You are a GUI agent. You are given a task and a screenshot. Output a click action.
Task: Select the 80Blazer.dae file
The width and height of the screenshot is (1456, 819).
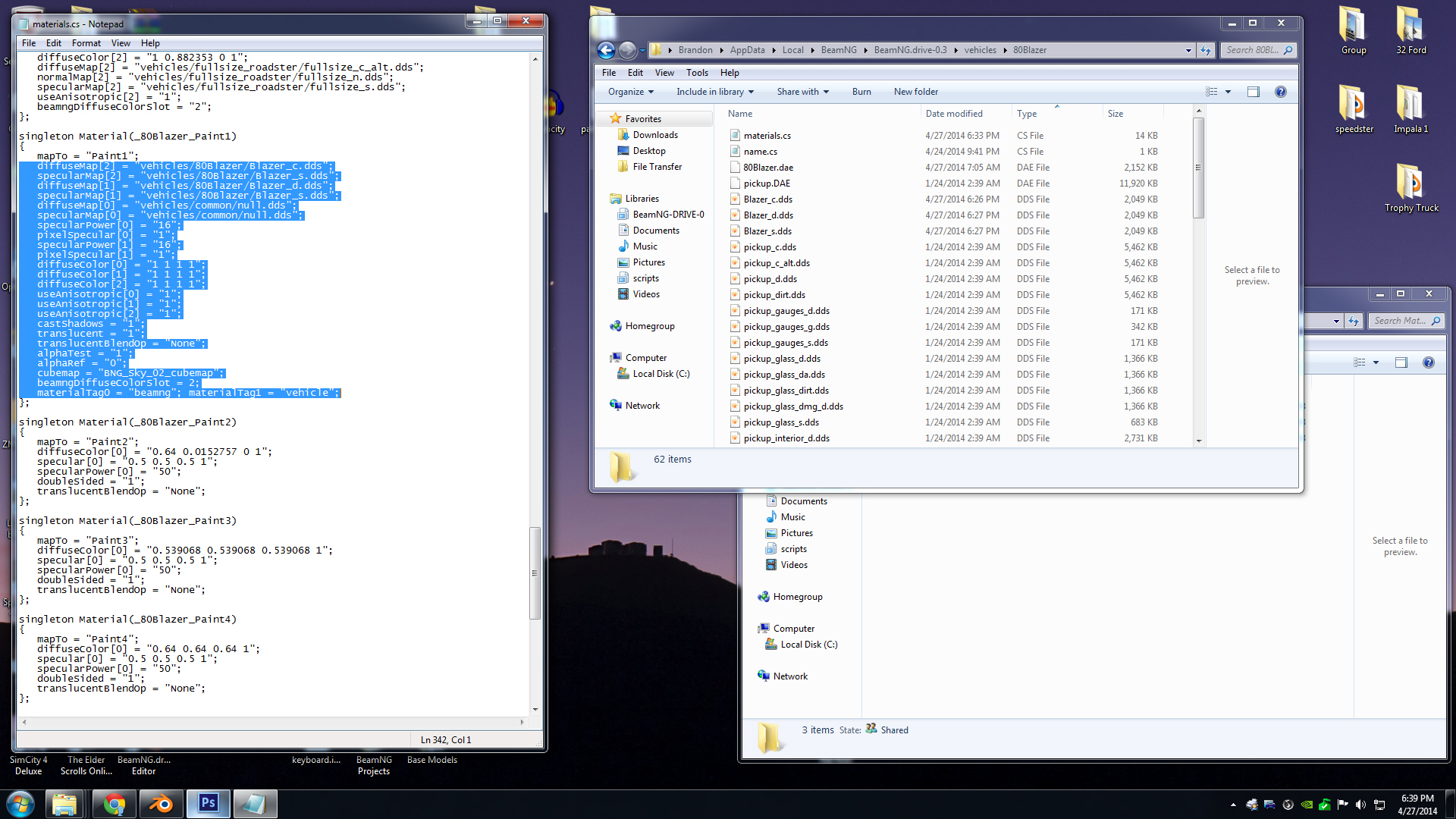(x=768, y=168)
